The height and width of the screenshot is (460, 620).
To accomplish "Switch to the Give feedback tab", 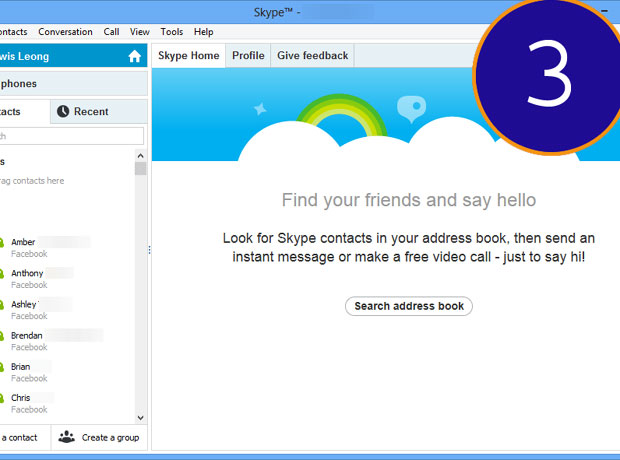I will pyautogui.click(x=312, y=56).
